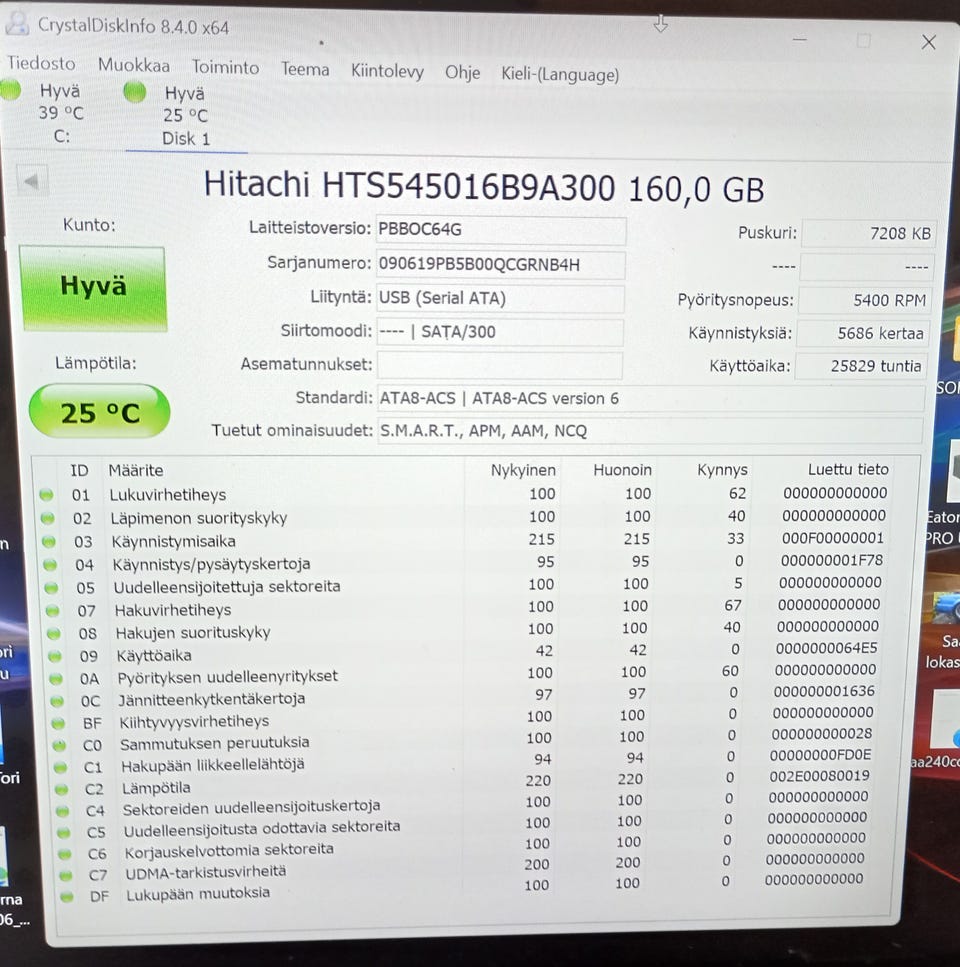960x967 pixels.
Task: Click the Käynnistyksiä 5686 kertaa value
Action: click(x=863, y=334)
